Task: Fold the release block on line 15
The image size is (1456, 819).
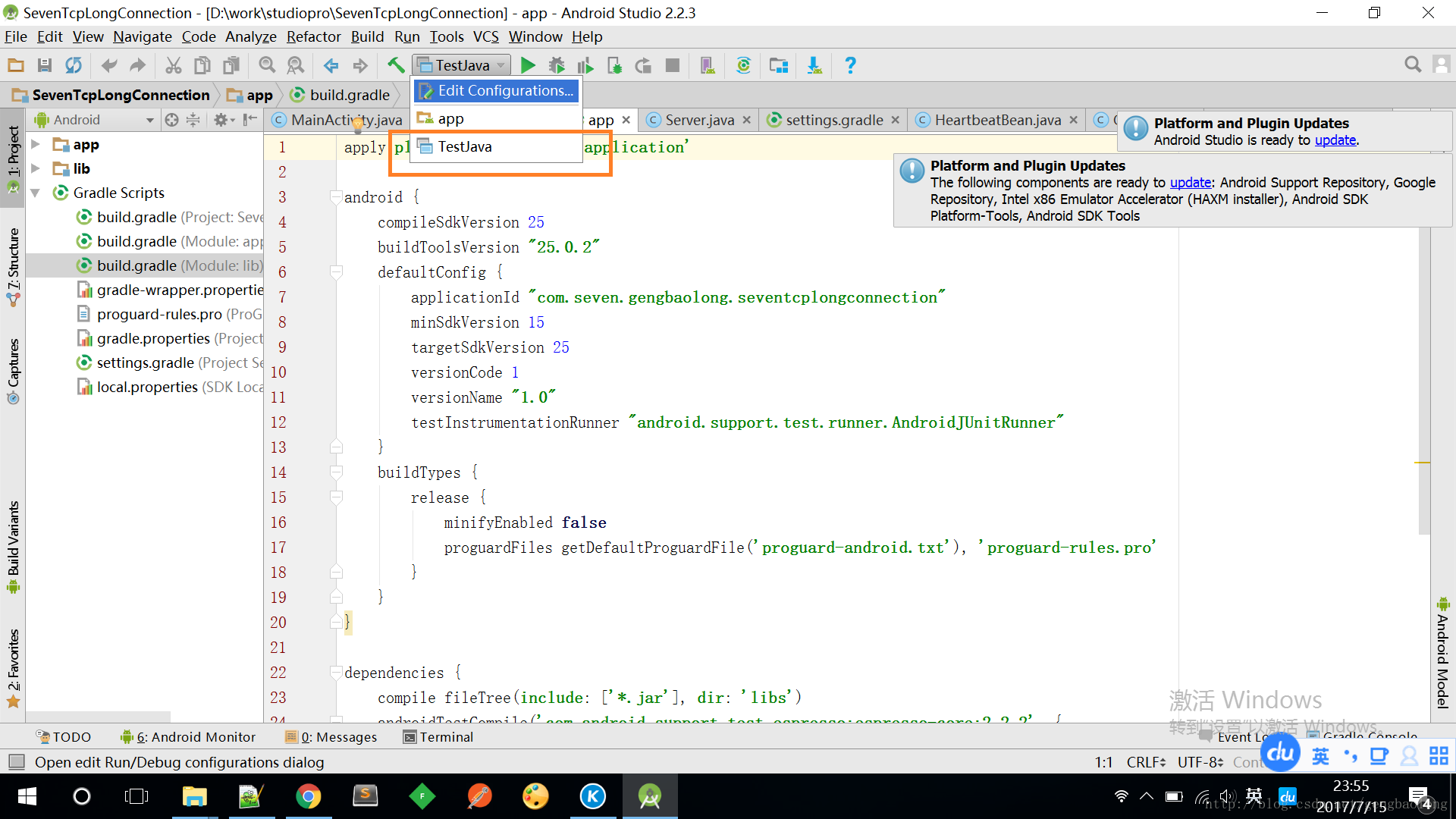Action: coord(336,497)
